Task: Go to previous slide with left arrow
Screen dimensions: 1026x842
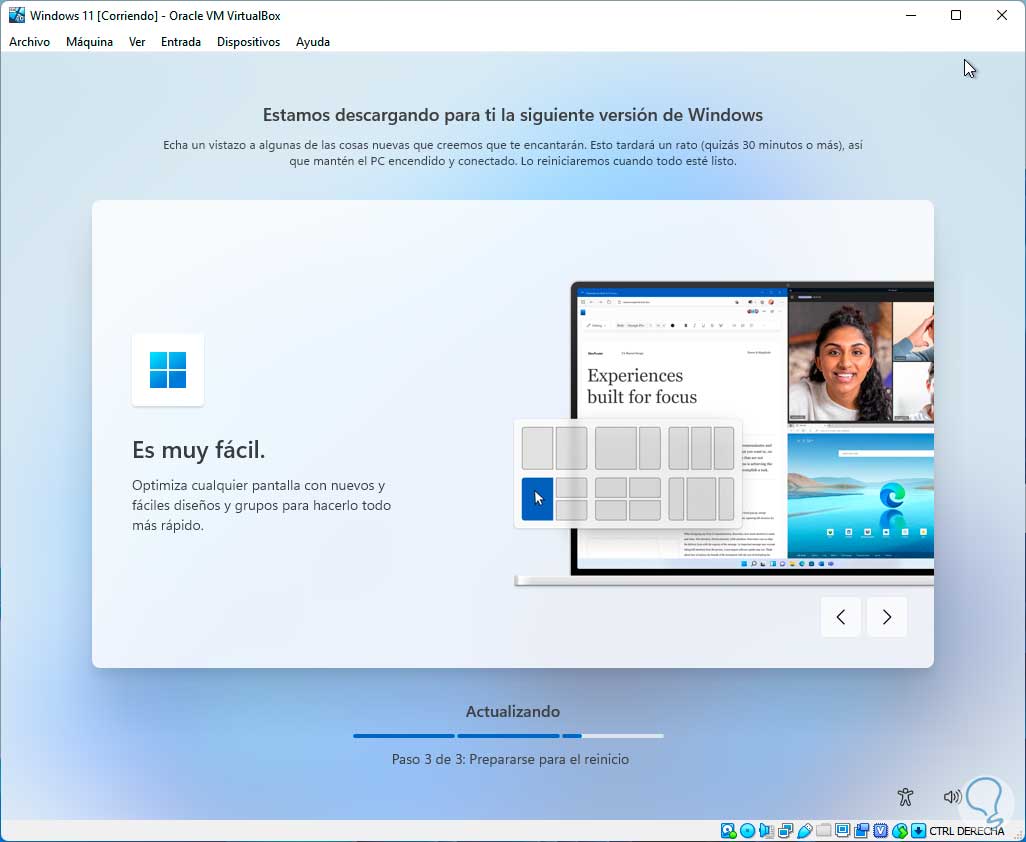Action: click(x=841, y=616)
